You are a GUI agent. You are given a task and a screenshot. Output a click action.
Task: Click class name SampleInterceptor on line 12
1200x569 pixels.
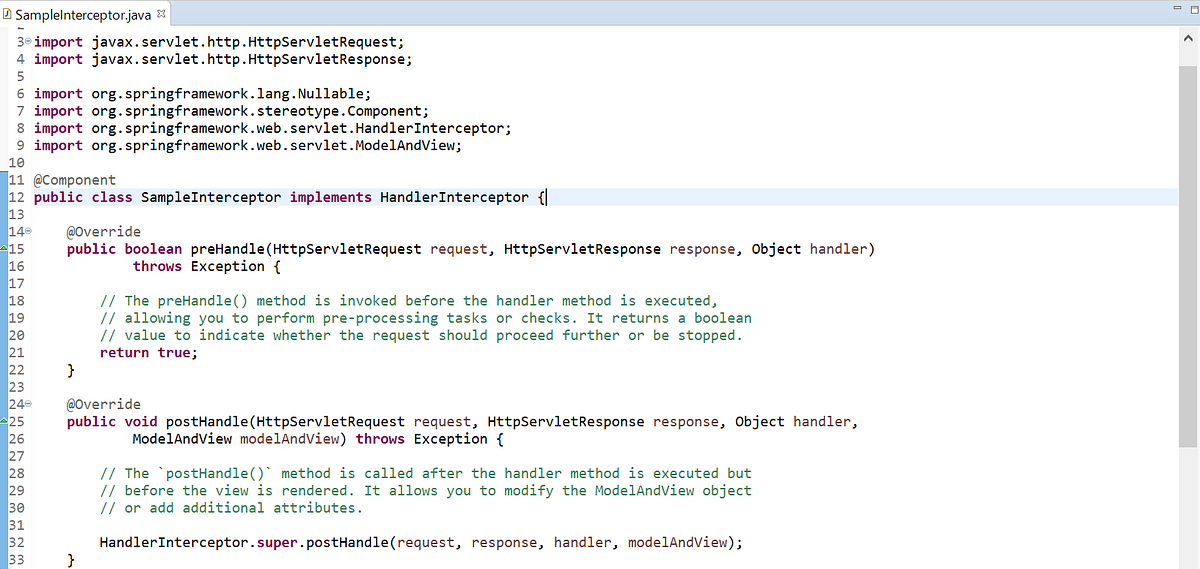tap(211, 197)
